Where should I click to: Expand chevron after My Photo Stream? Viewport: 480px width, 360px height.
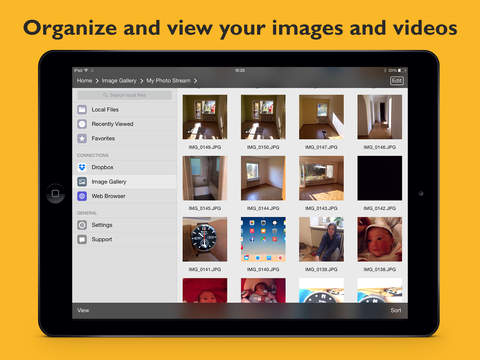pos(195,81)
